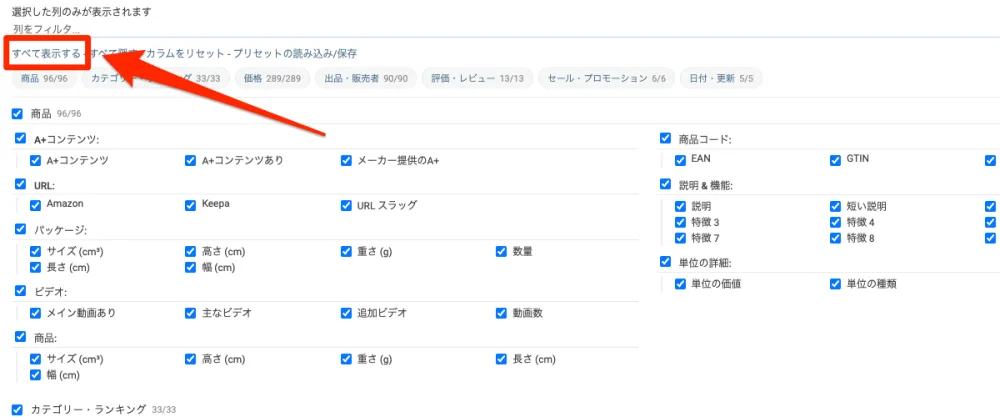Select the カテゴリー・ランキング 33/33 filter chip
Image resolution: width=1000 pixels, height=417 pixels.
(x=156, y=78)
